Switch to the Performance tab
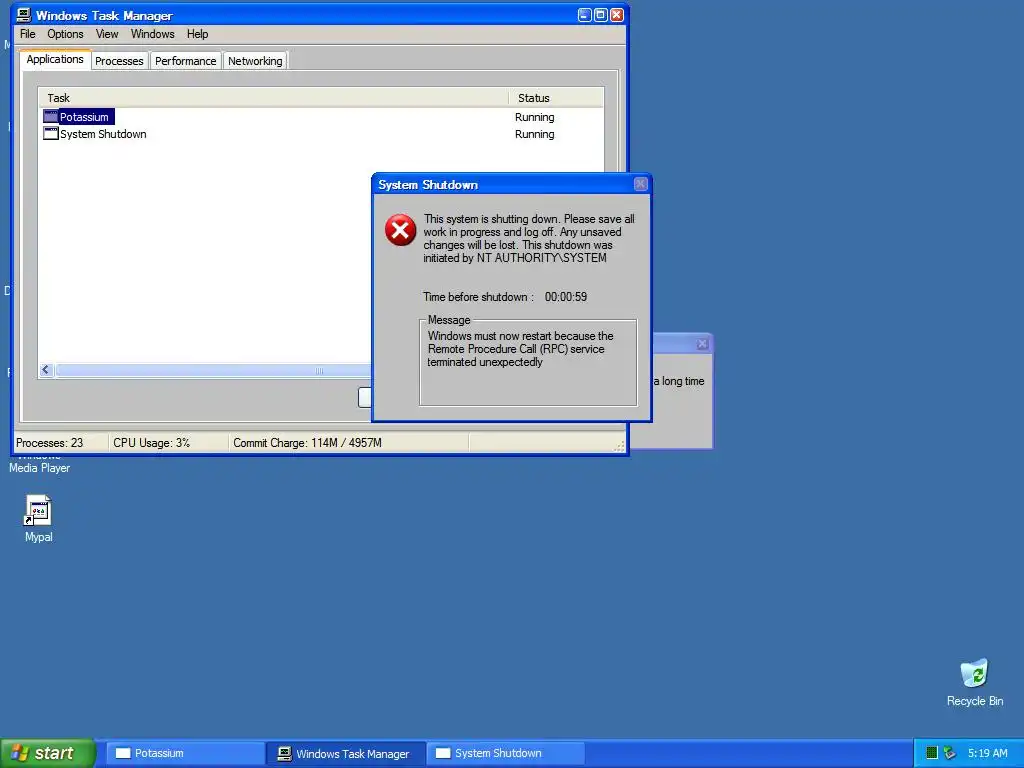This screenshot has height=768, width=1024. click(185, 61)
